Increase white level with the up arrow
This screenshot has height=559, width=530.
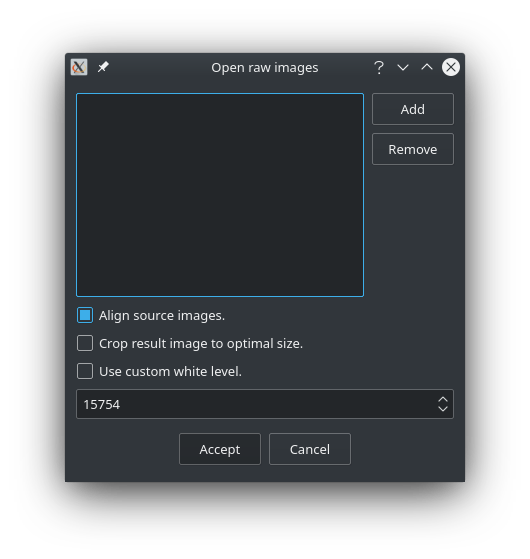[443, 400]
